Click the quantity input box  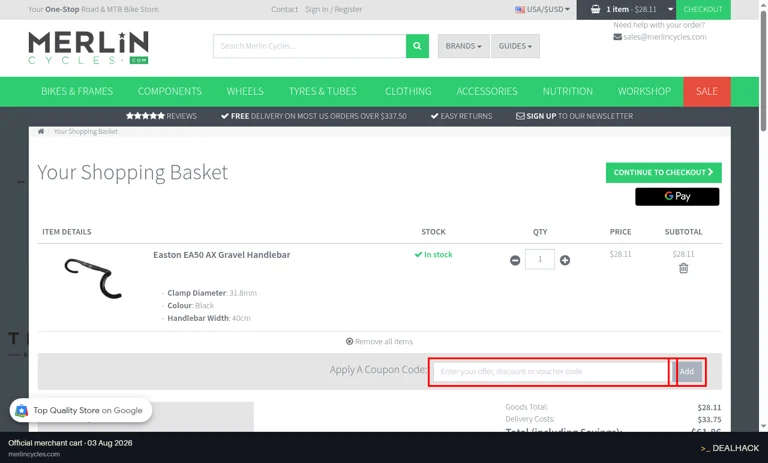[x=540, y=259]
